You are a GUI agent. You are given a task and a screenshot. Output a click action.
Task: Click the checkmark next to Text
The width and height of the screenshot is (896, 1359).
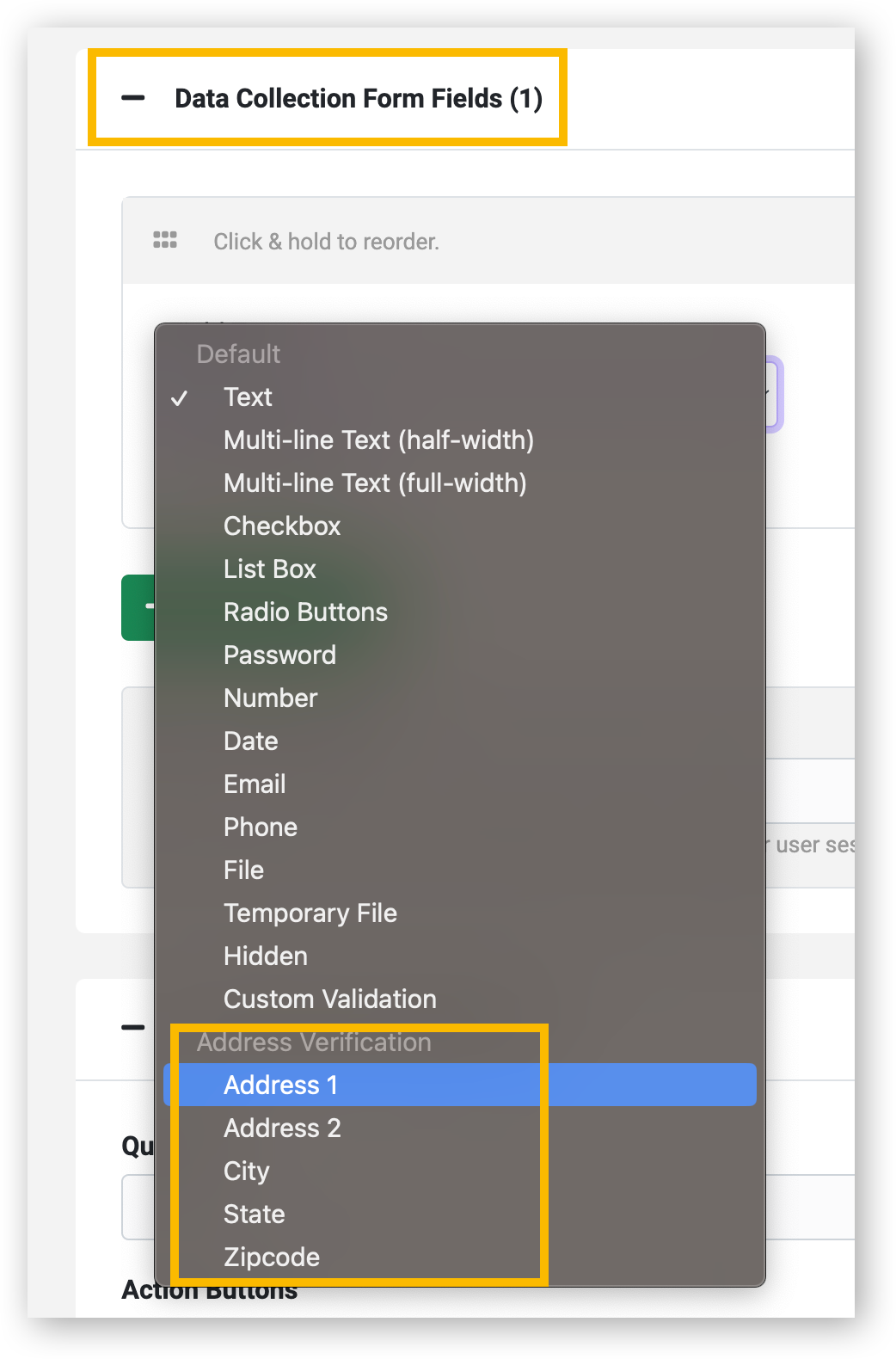(x=181, y=397)
